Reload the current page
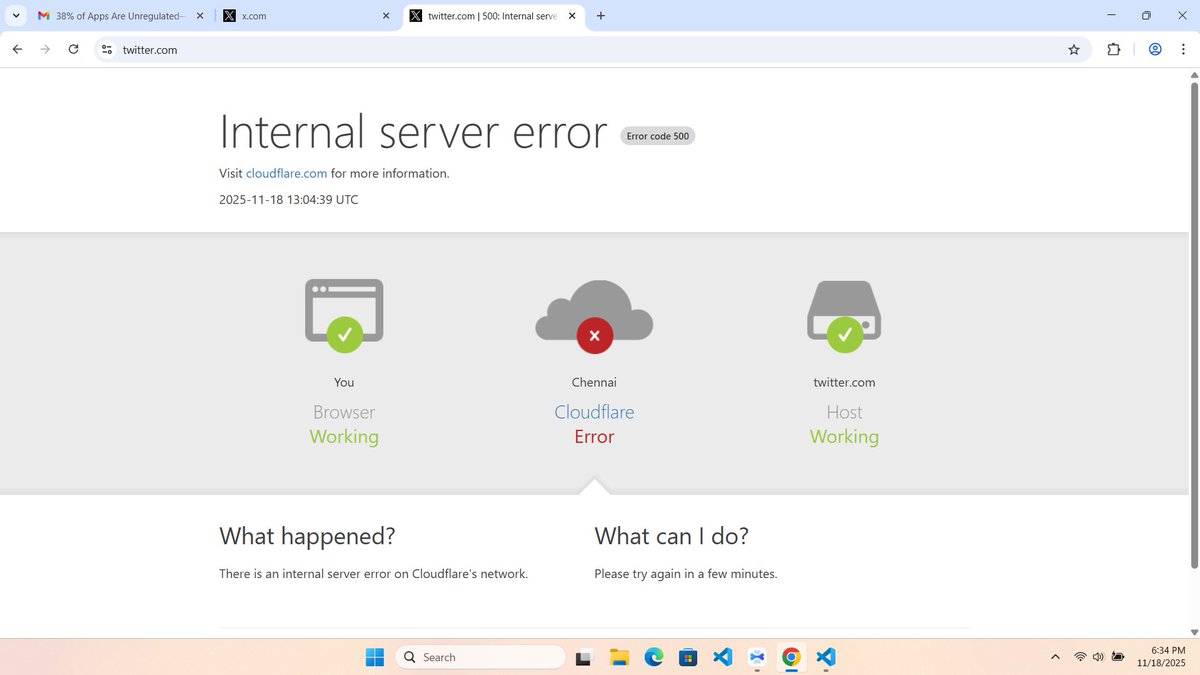 click(73, 49)
